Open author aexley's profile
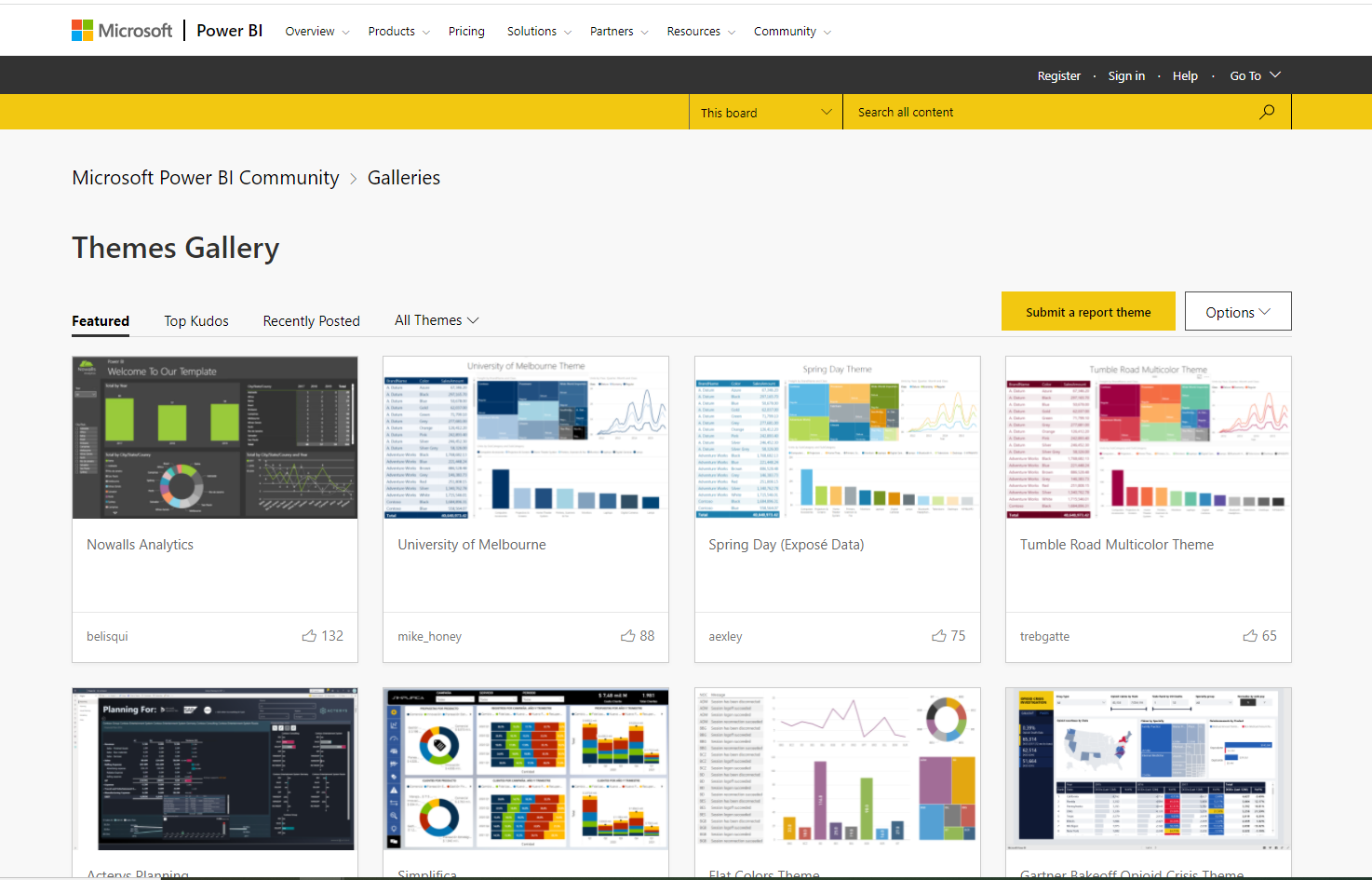This screenshot has width=1372, height=880. (x=725, y=637)
